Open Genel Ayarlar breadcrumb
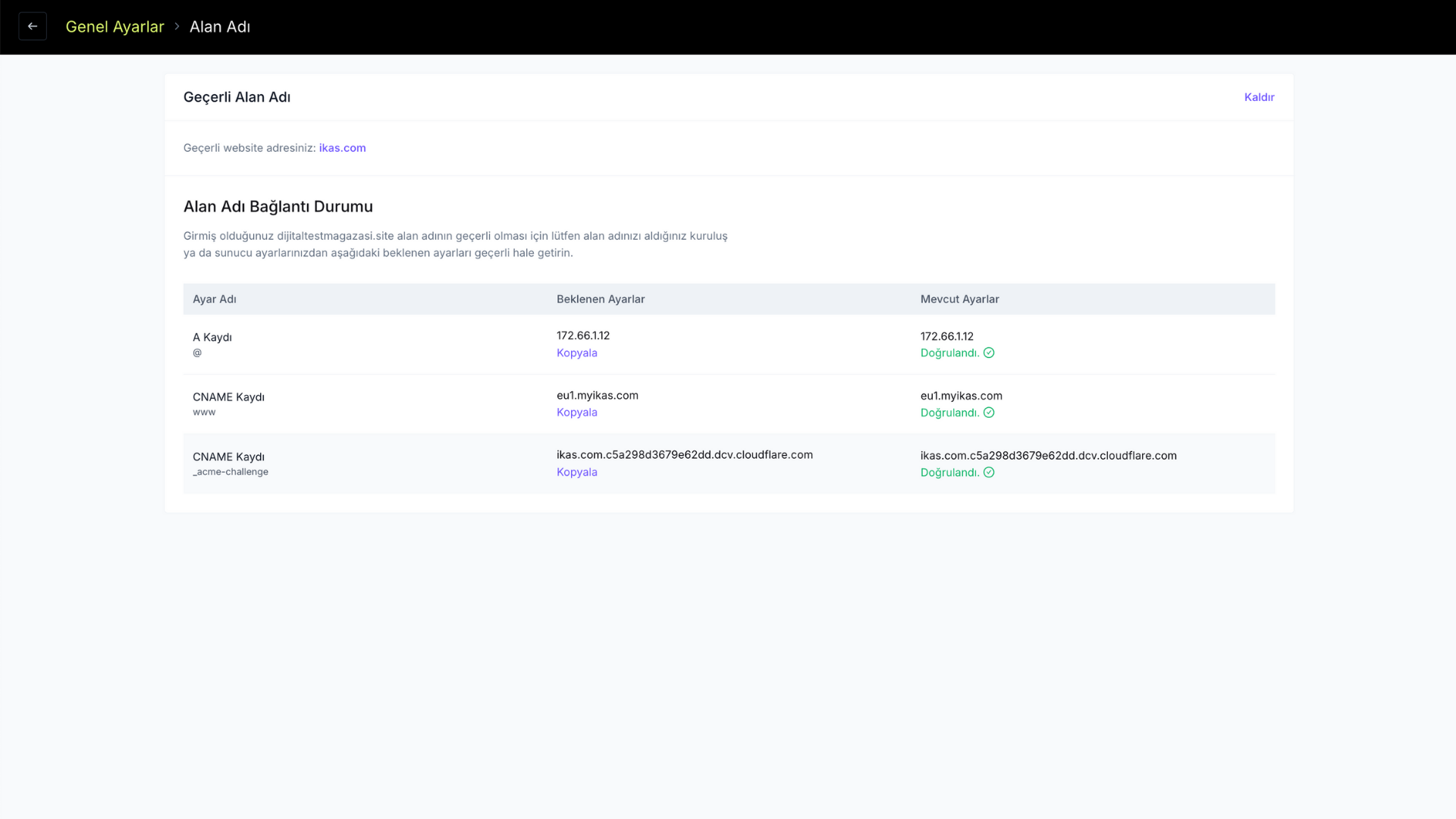The image size is (1456, 819). tap(115, 27)
